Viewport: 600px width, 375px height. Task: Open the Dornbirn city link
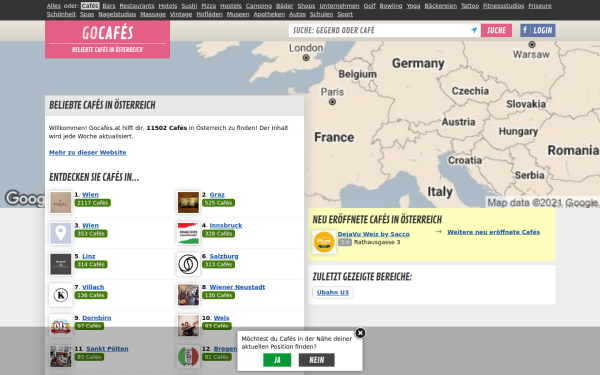97,318
